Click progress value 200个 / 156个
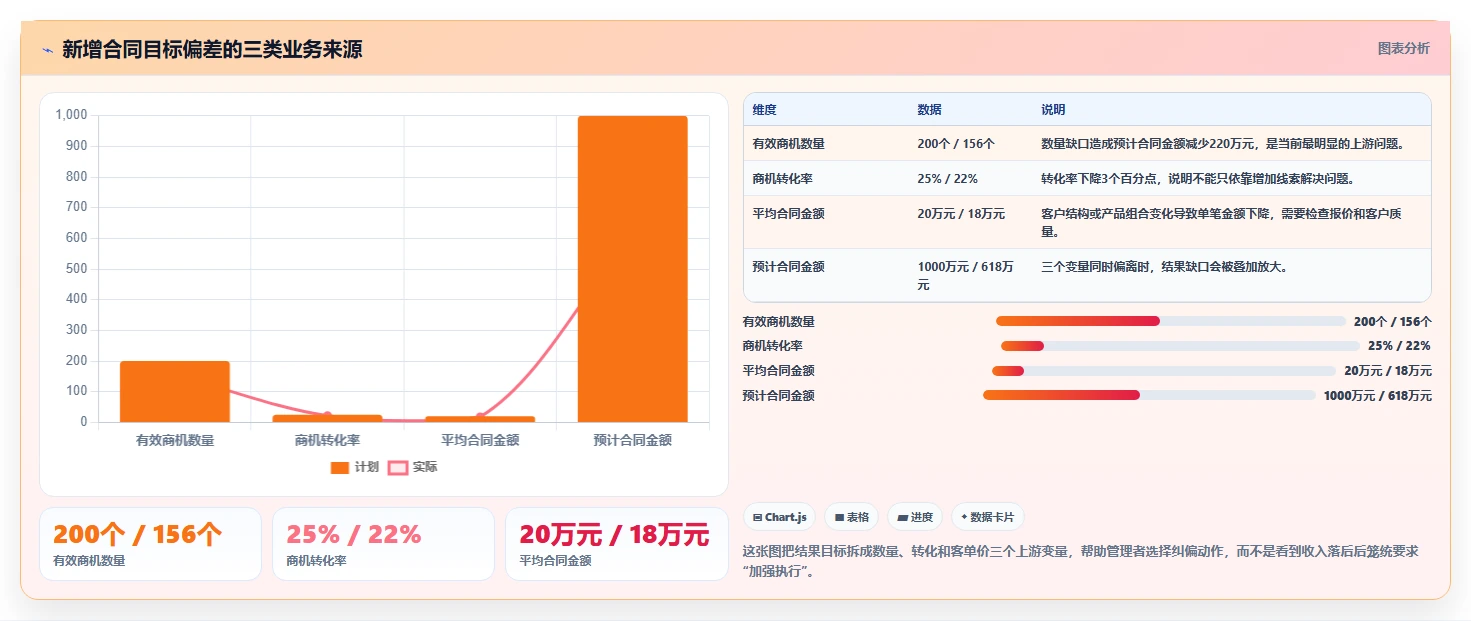 [1392, 322]
